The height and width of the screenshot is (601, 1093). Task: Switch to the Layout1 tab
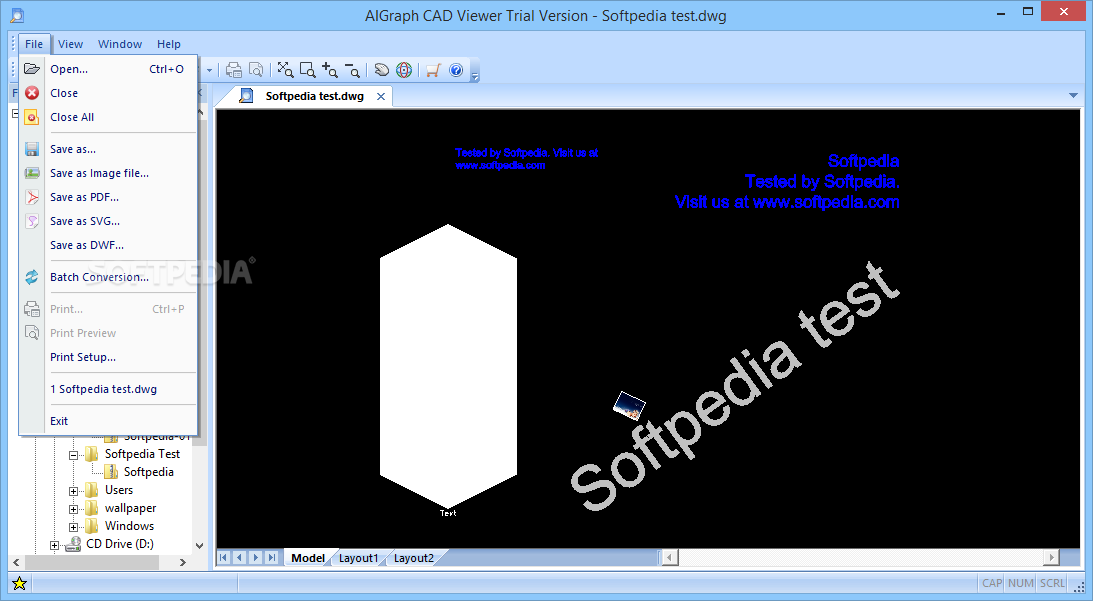click(x=358, y=558)
